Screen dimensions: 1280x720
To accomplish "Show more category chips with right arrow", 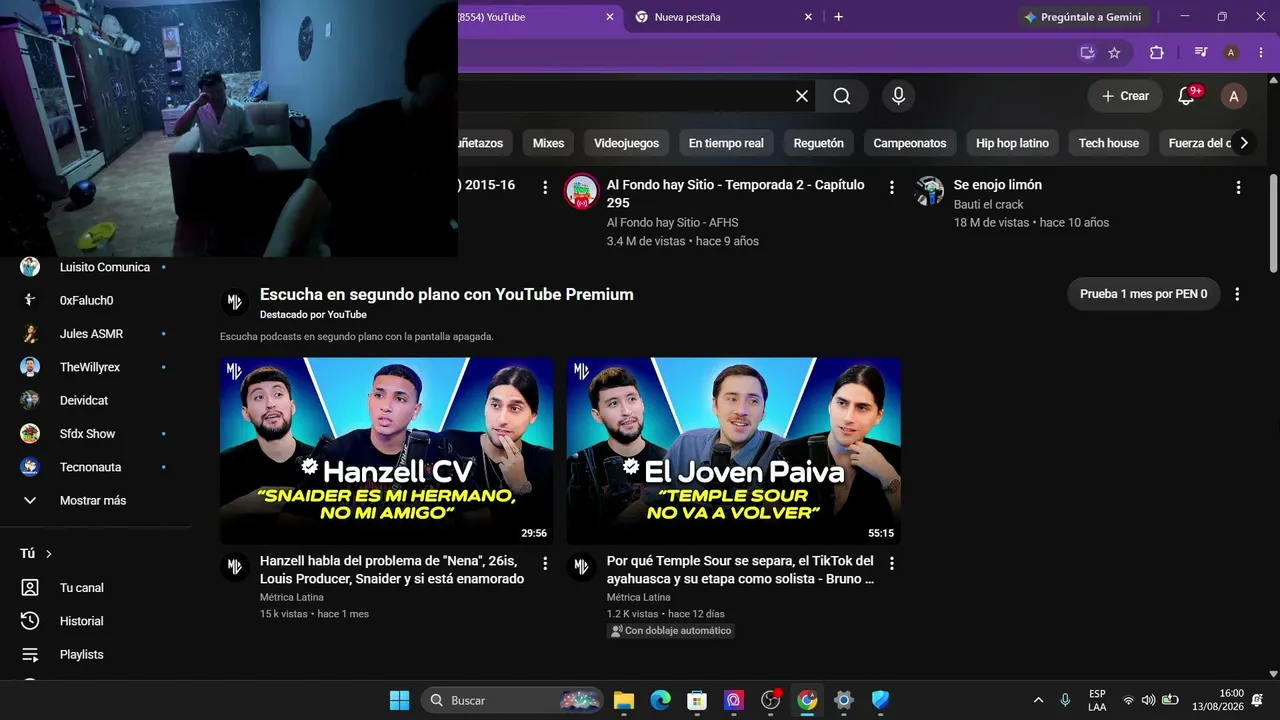I will point(1244,143).
